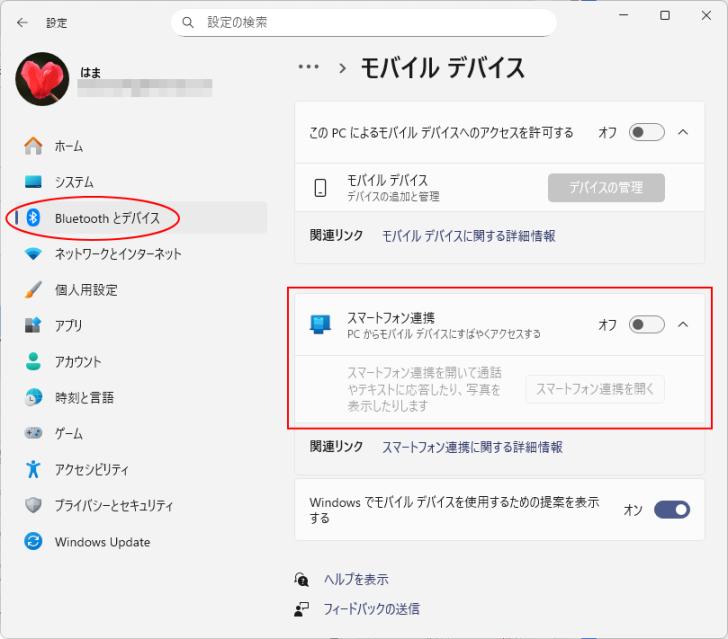Open システム settings category
This screenshot has height=639, width=728.
pyautogui.click(x=139, y=182)
